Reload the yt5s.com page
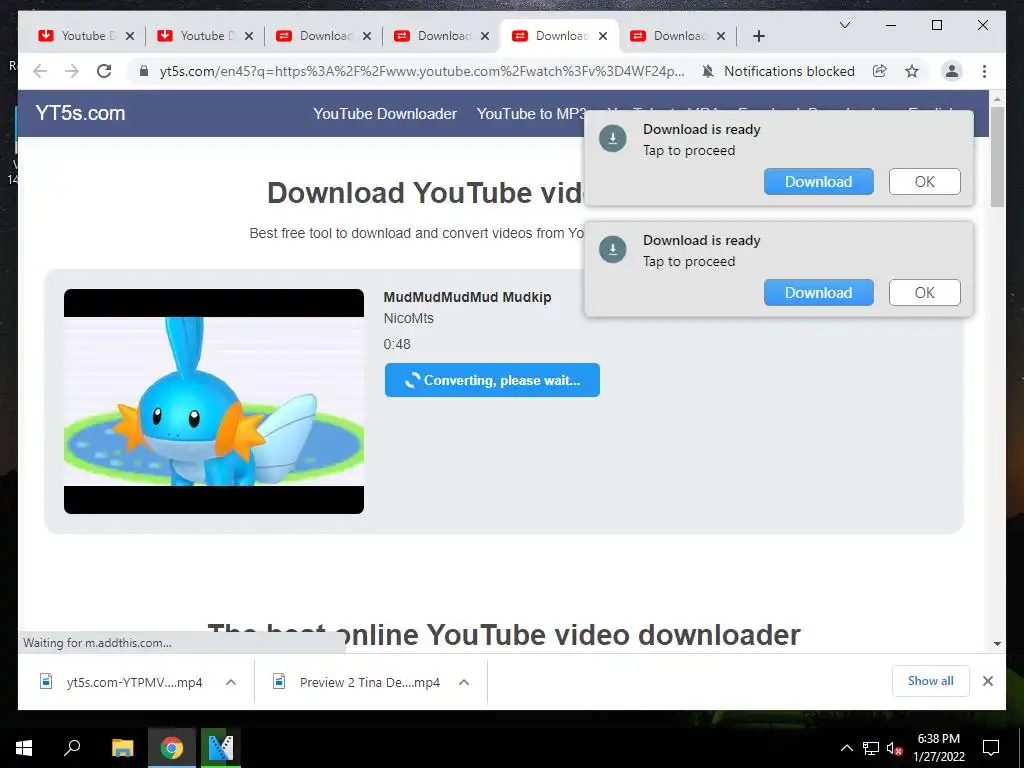 coord(104,71)
